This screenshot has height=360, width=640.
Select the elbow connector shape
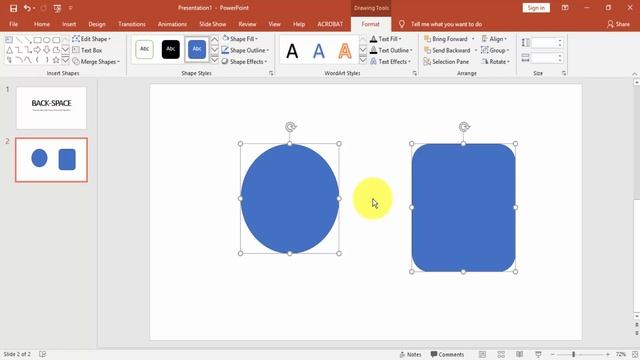click(18, 50)
